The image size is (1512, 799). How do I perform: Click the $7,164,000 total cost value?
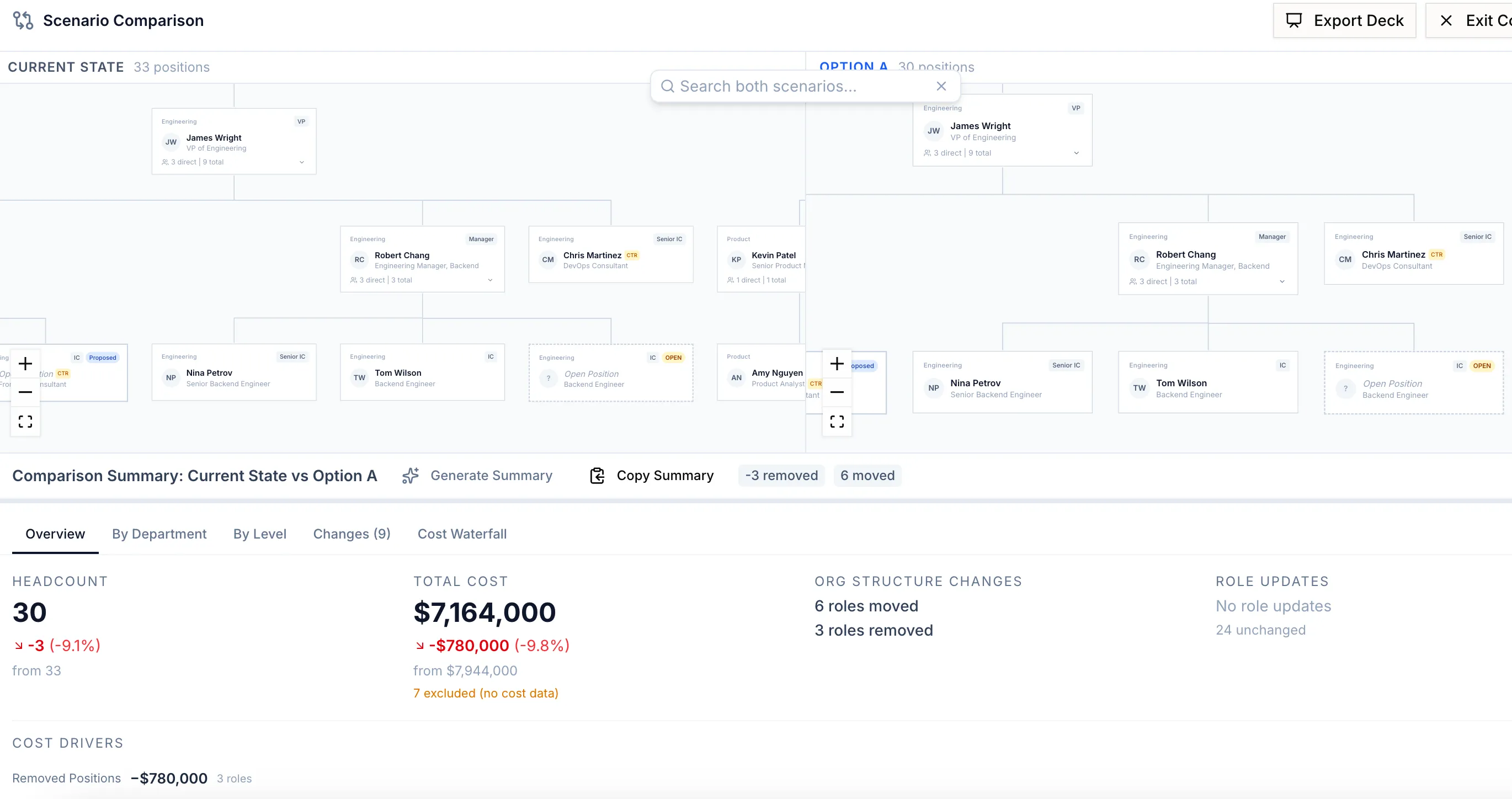485,612
